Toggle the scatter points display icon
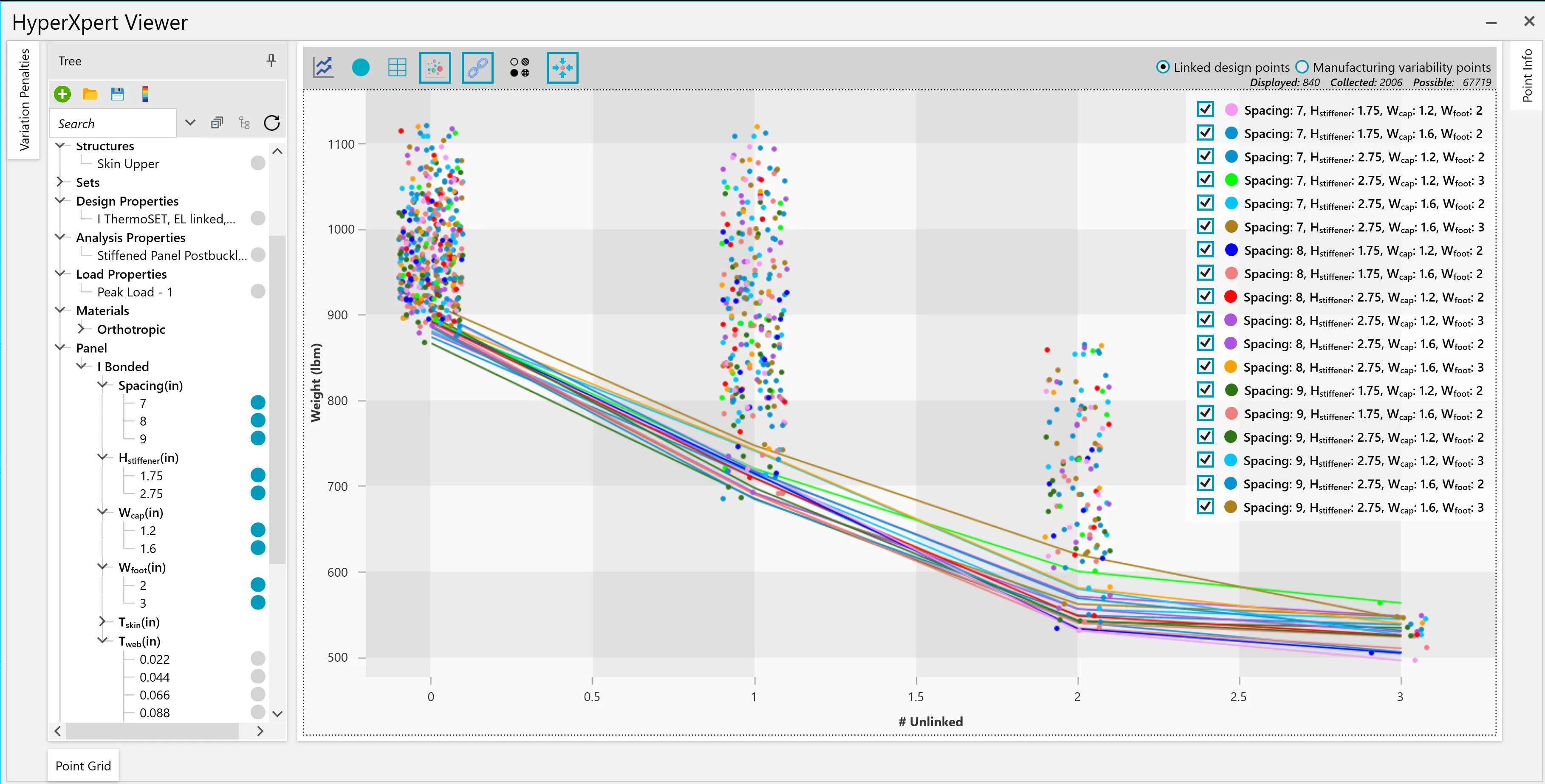Viewport: 1545px width, 784px height. click(x=435, y=67)
